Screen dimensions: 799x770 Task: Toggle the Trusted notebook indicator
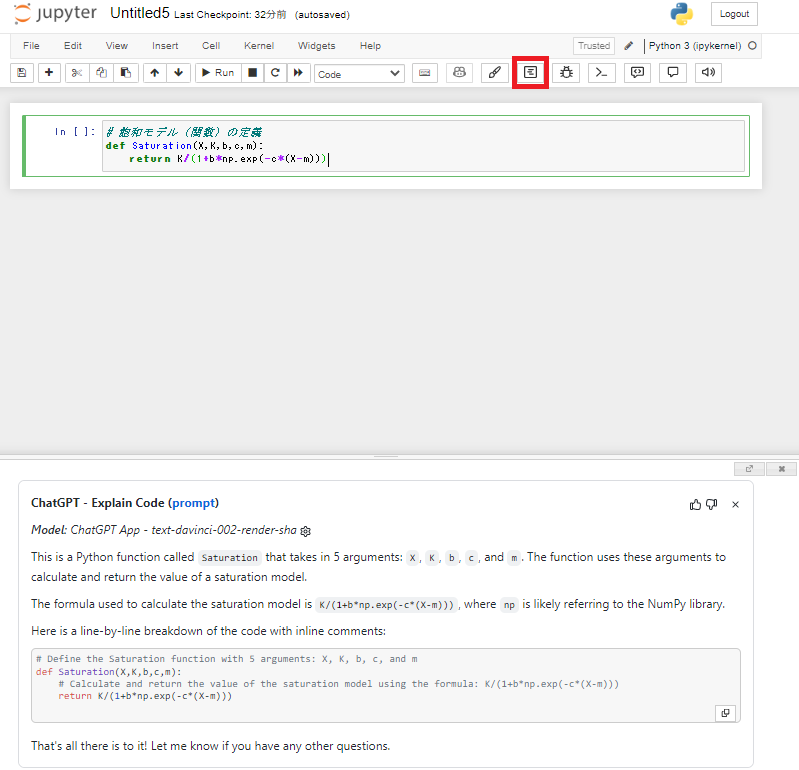pyautogui.click(x=593, y=46)
